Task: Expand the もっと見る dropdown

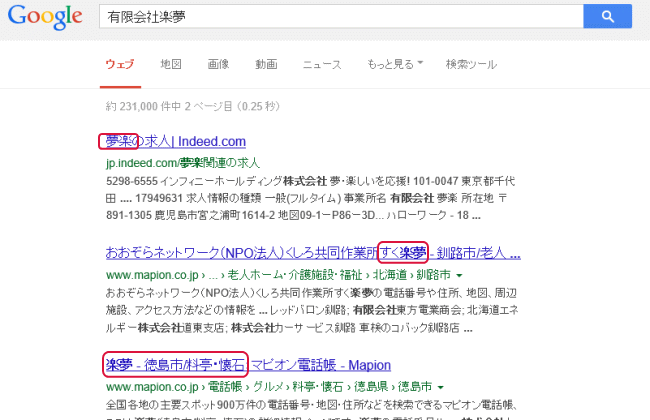Action: pos(395,64)
